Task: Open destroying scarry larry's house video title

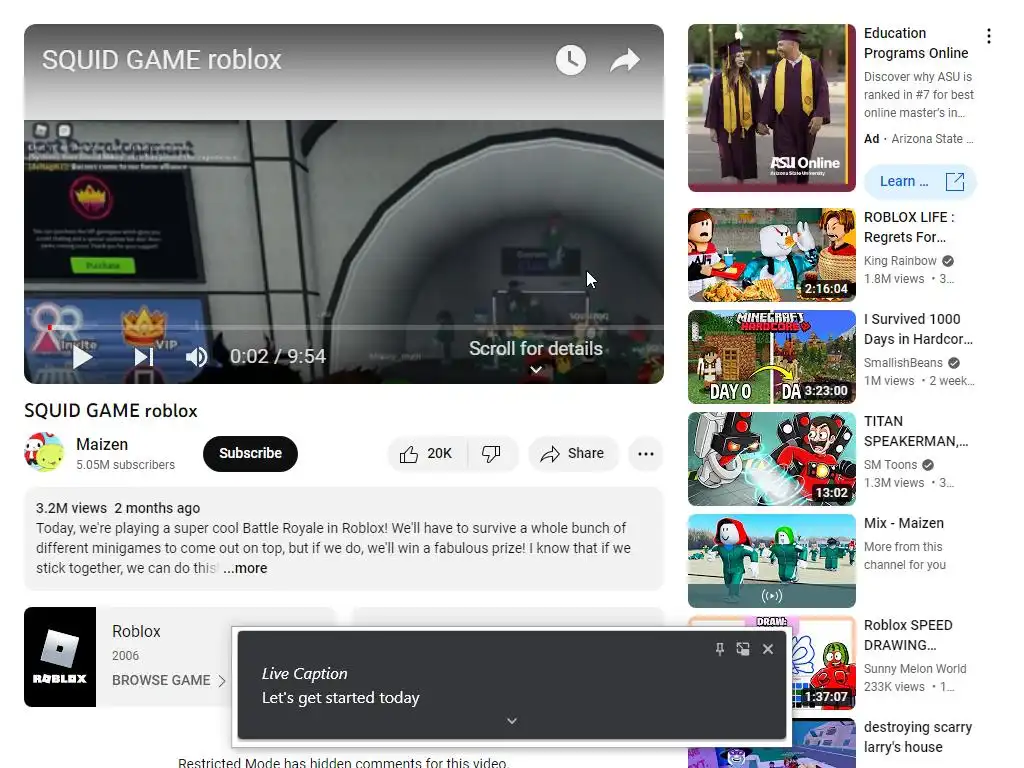Action: coord(918,737)
